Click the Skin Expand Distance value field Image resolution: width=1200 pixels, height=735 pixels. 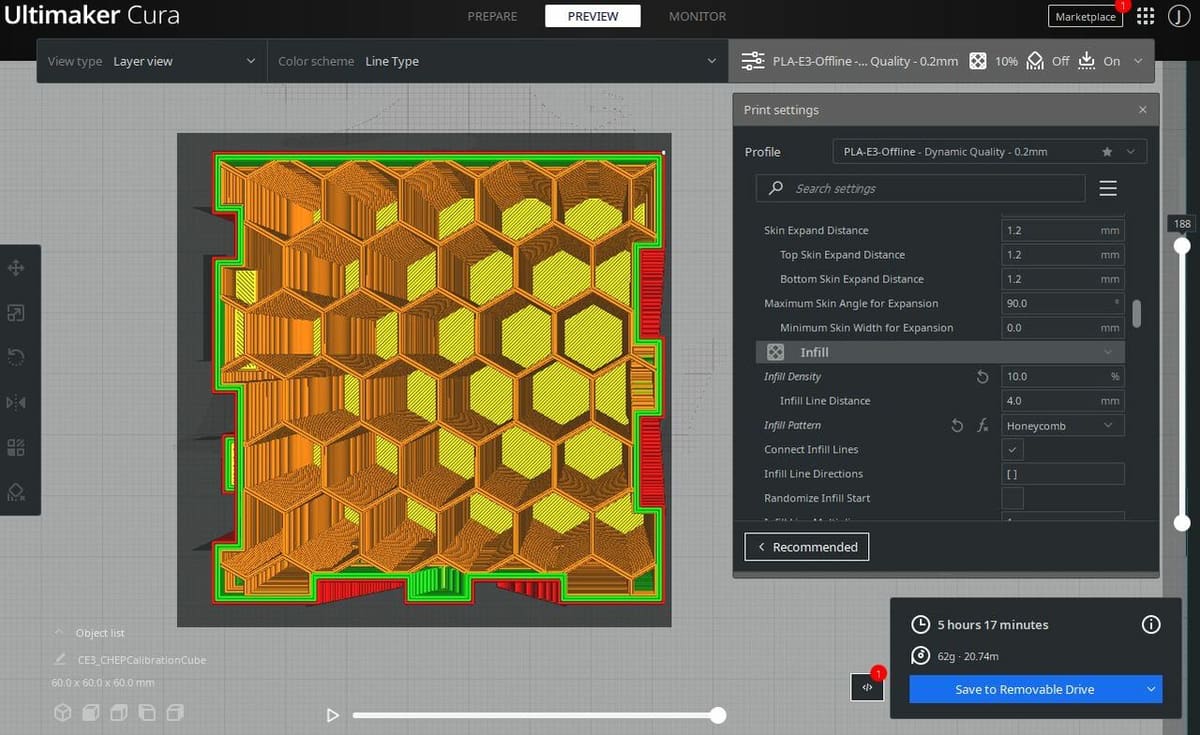1063,230
